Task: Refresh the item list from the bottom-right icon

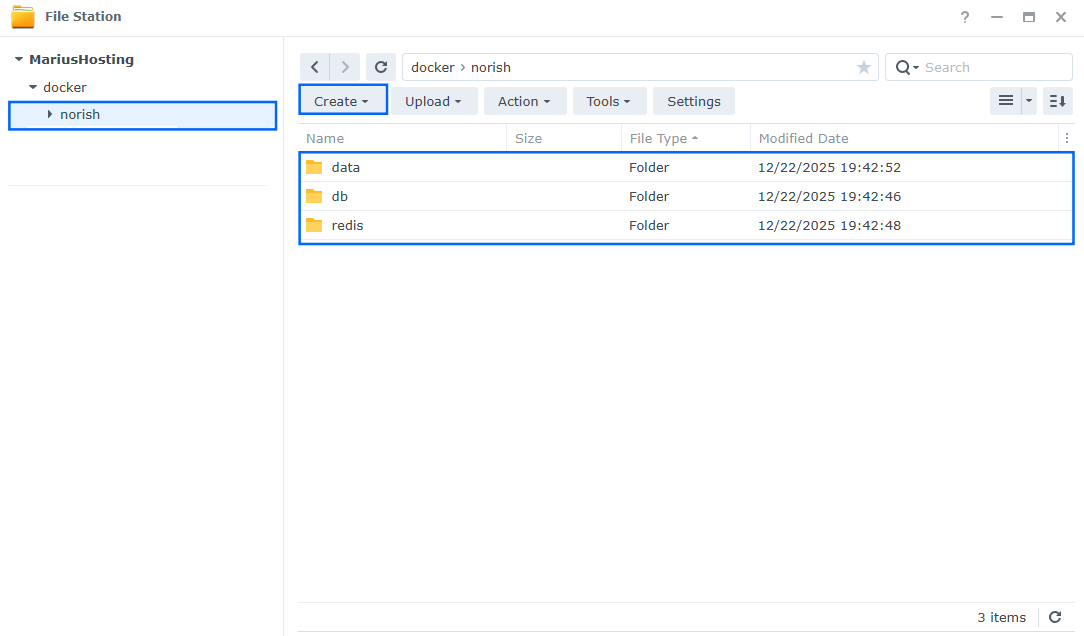Action: [1055, 617]
